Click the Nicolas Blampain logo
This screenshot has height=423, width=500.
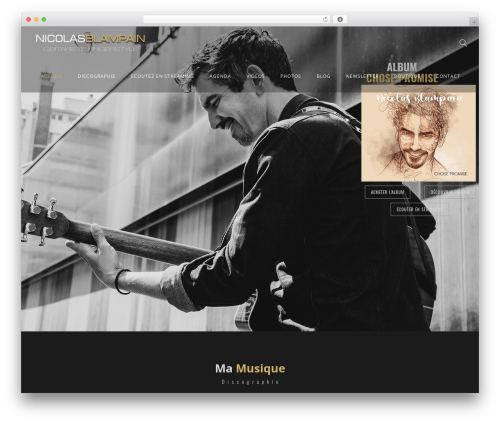pyautogui.click(x=90, y=43)
